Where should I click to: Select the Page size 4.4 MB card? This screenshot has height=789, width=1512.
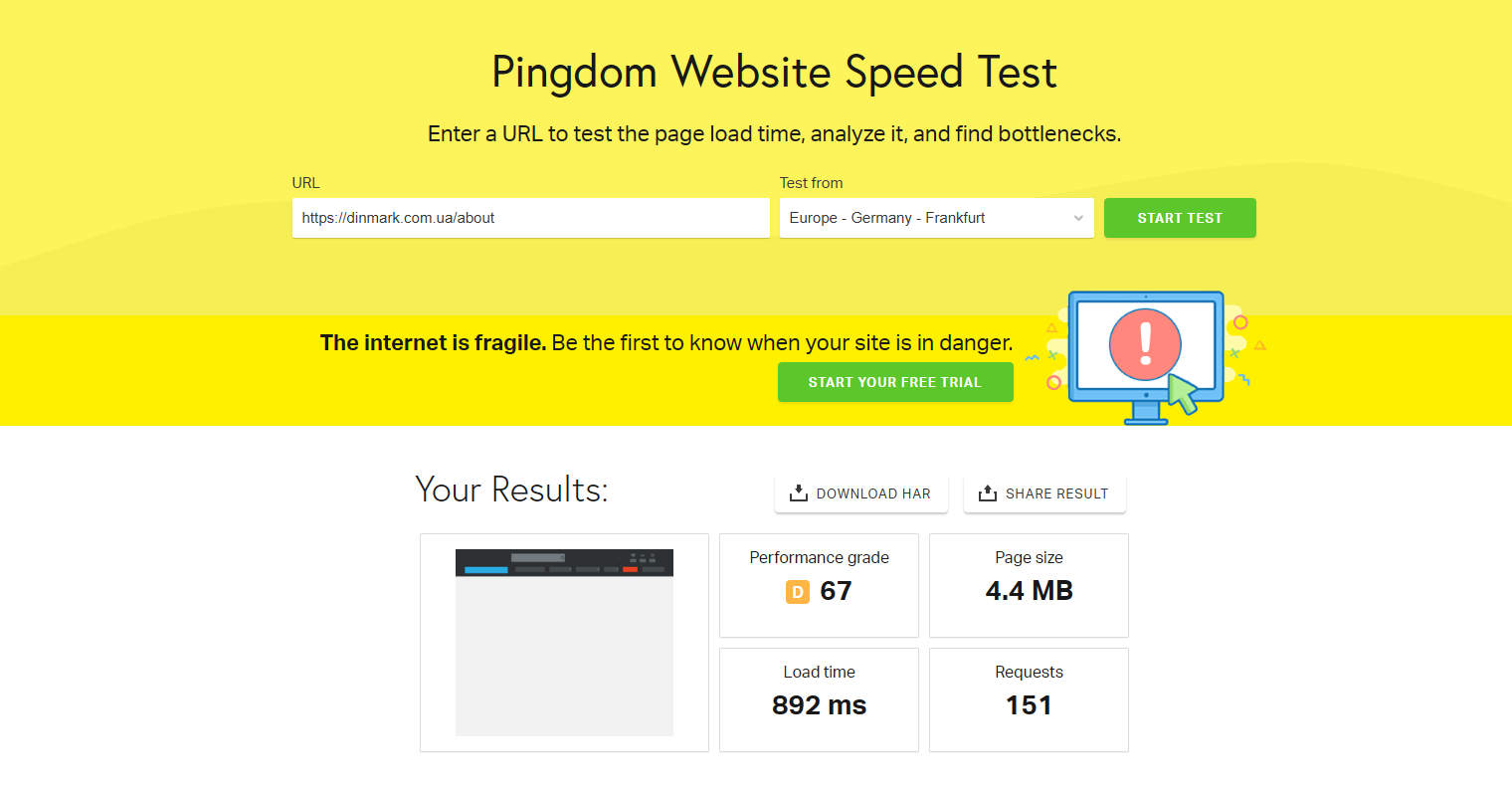tap(1029, 585)
